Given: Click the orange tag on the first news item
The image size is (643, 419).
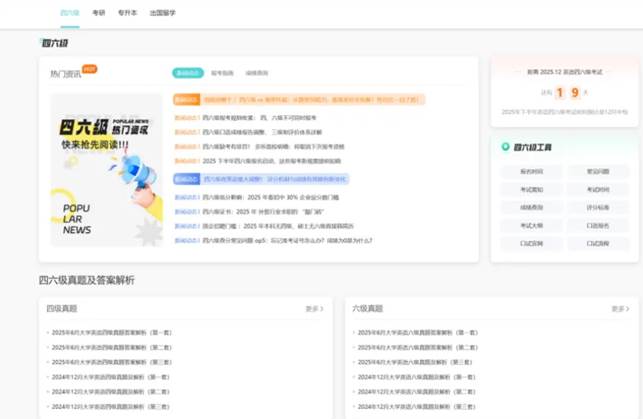Looking at the screenshot, I should click(186, 99).
